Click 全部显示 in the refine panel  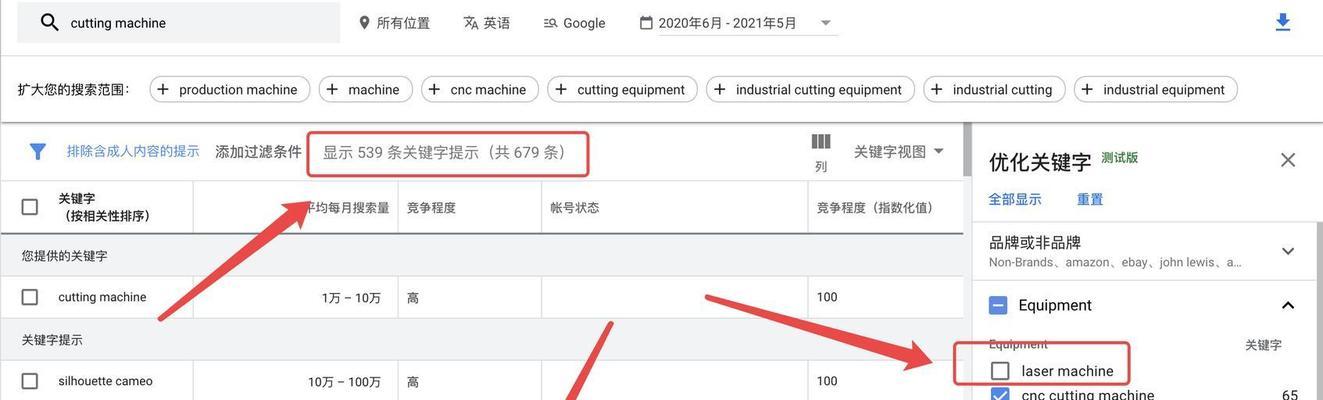[1015, 199]
